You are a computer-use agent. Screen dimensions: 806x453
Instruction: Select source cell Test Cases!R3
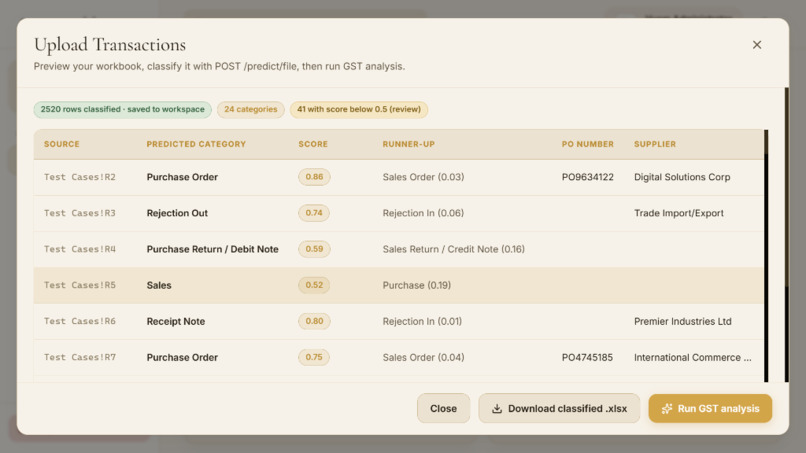80,213
